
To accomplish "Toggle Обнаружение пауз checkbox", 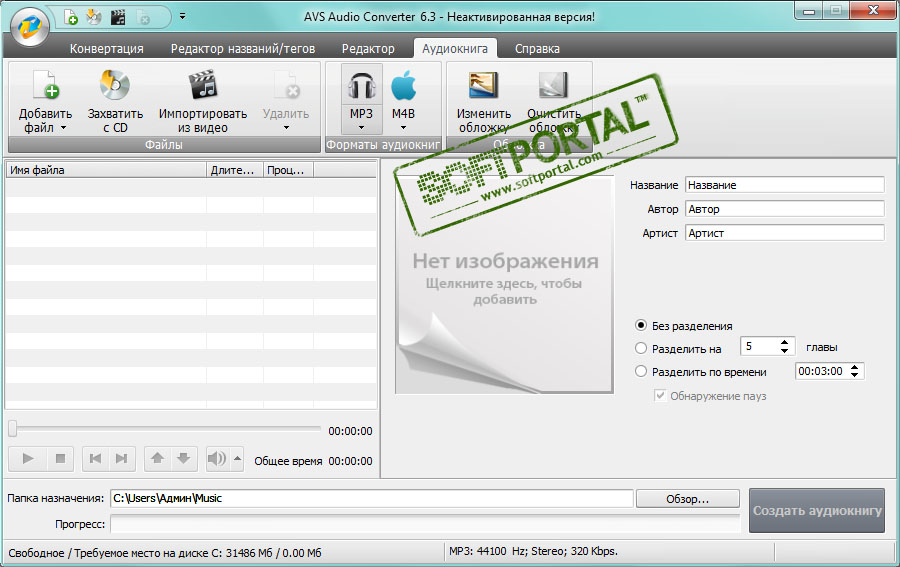I will pyautogui.click(x=660, y=395).
